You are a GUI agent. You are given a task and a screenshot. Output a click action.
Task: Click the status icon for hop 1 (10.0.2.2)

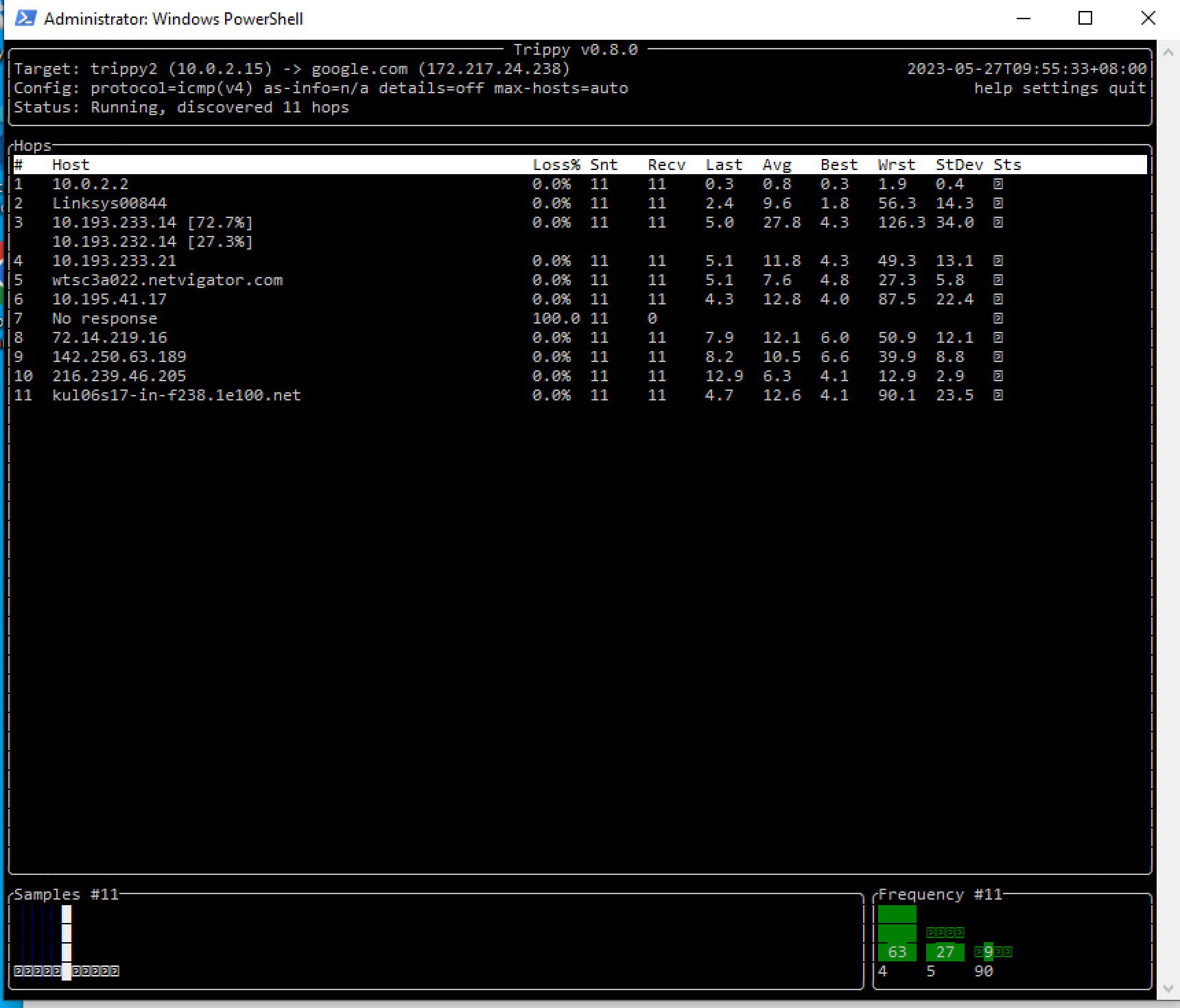(x=998, y=184)
